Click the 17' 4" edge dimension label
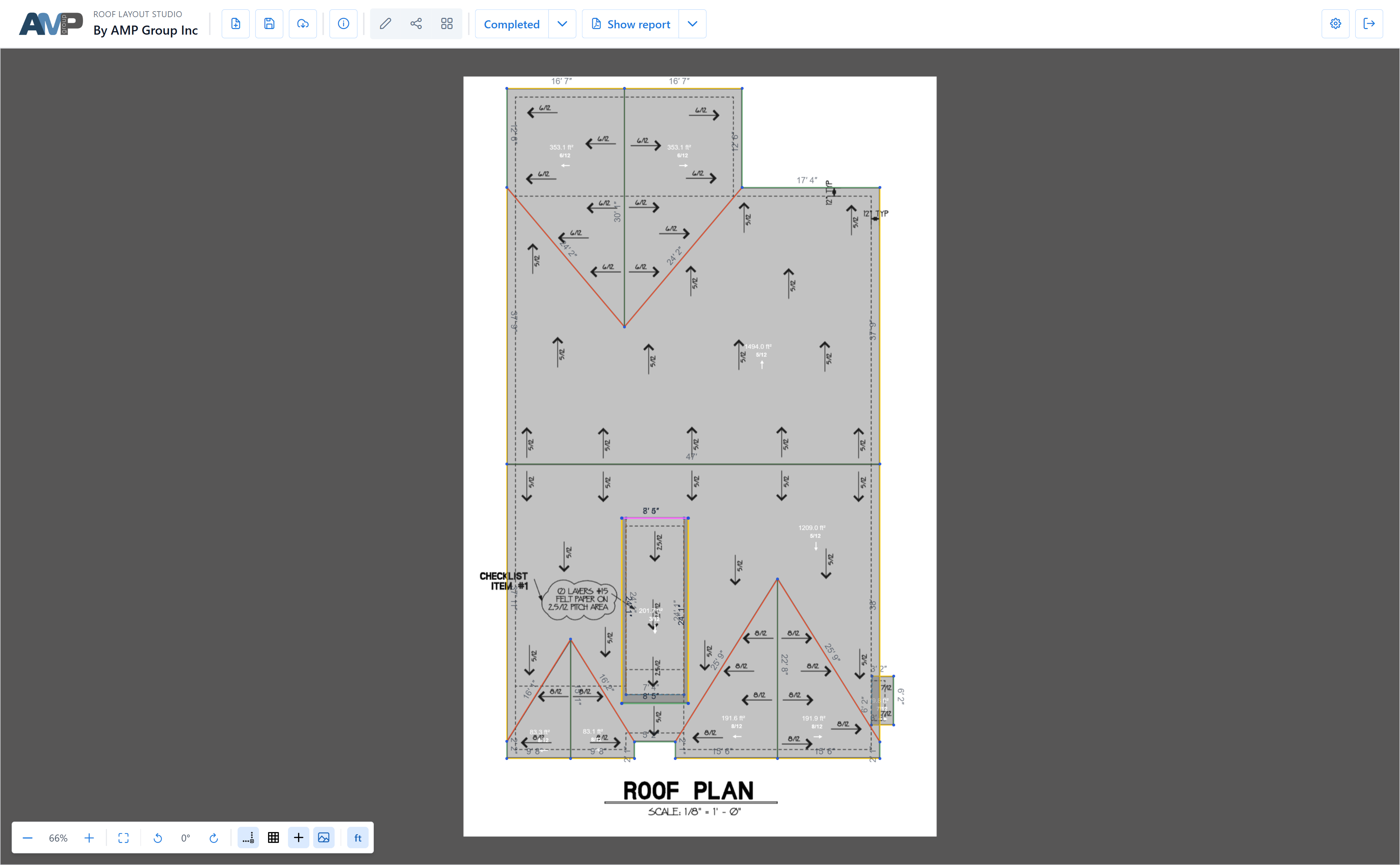This screenshot has width=1400, height=865. tap(807, 180)
